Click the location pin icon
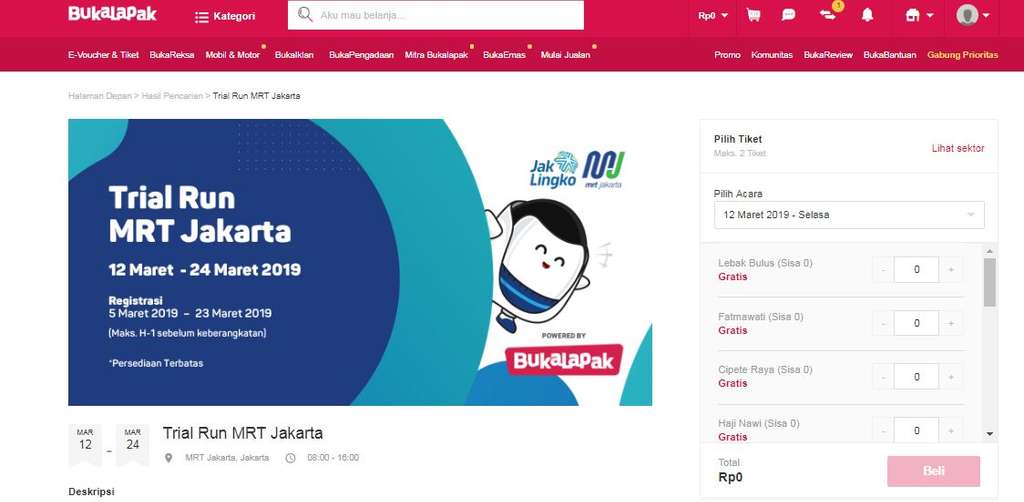This screenshot has height=502, width=1024. point(168,458)
